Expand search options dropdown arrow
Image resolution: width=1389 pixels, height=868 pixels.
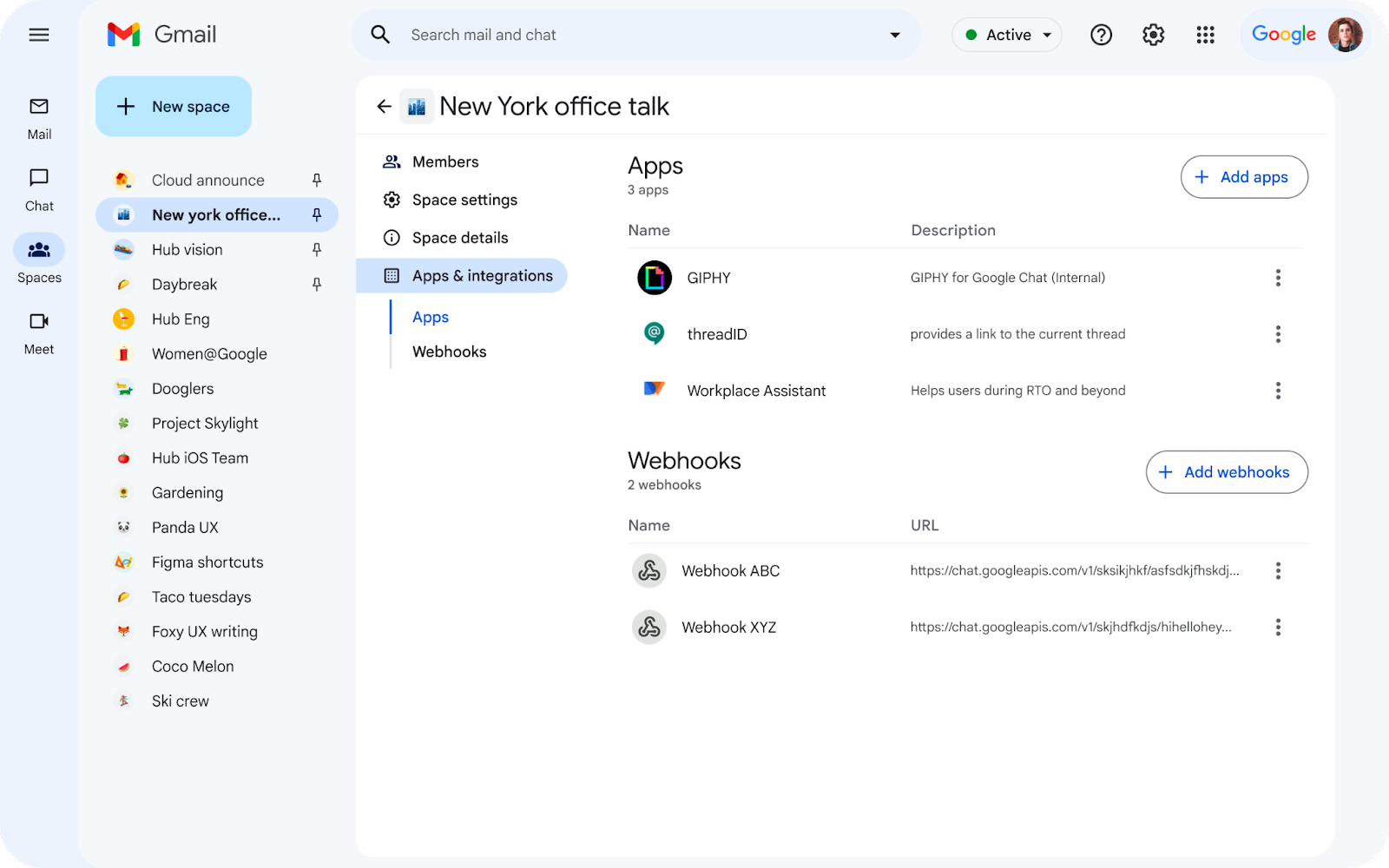click(894, 35)
